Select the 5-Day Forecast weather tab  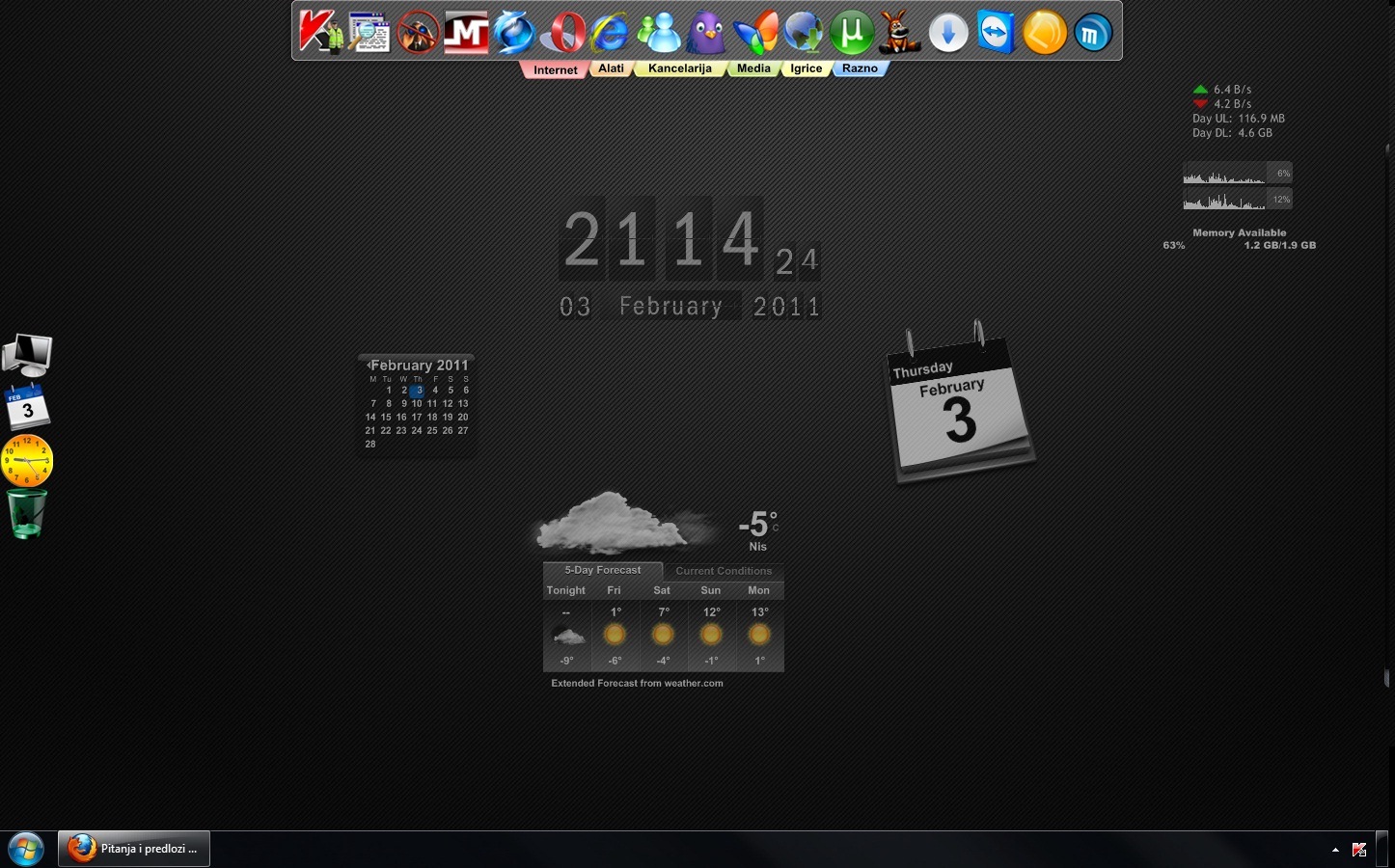click(x=603, y=570)
